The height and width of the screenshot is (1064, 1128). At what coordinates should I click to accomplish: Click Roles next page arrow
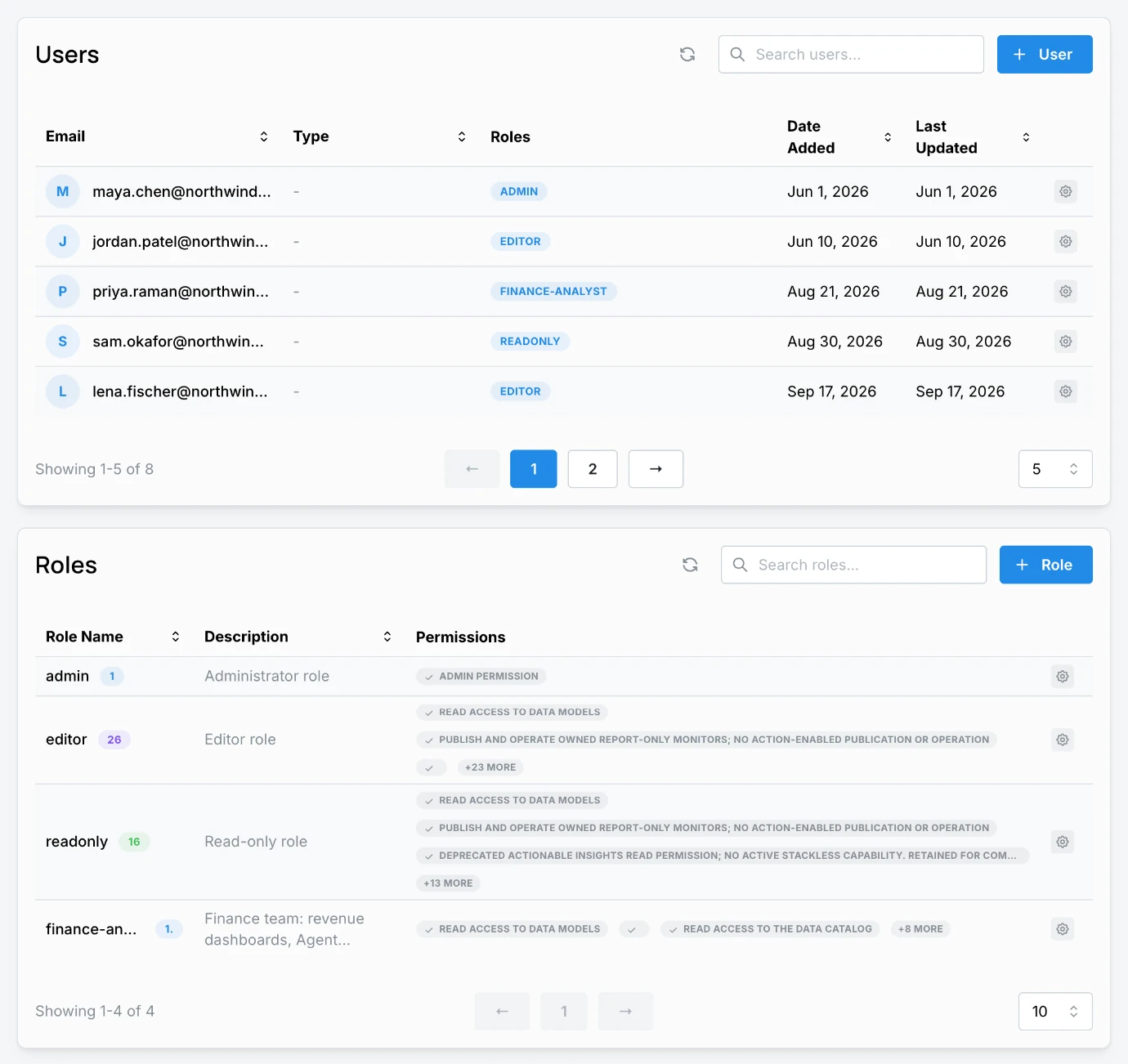pyautogui.click(x=625, y=1012)
